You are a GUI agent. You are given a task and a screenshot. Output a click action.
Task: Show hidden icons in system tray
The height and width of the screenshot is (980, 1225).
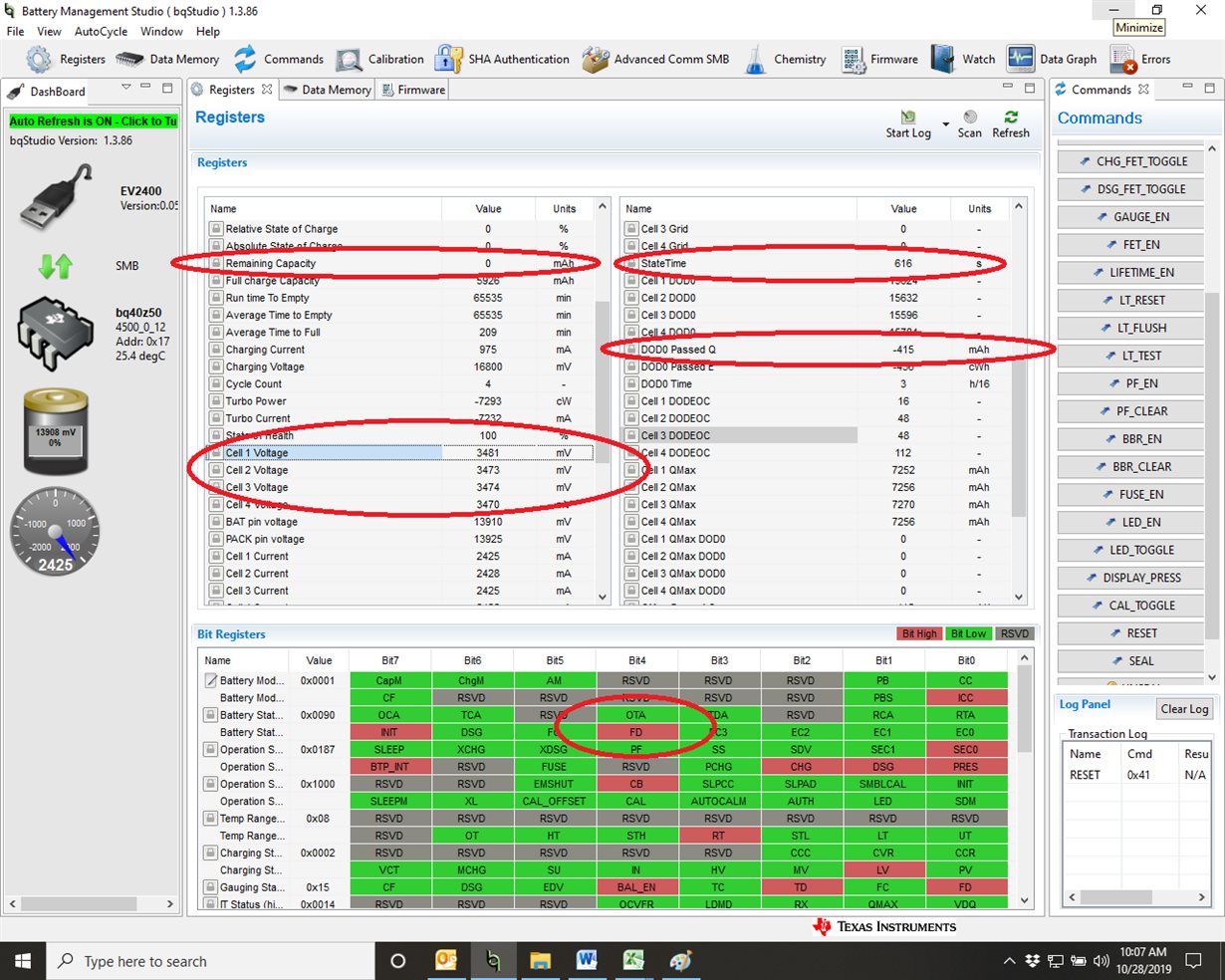(1009, 961)
